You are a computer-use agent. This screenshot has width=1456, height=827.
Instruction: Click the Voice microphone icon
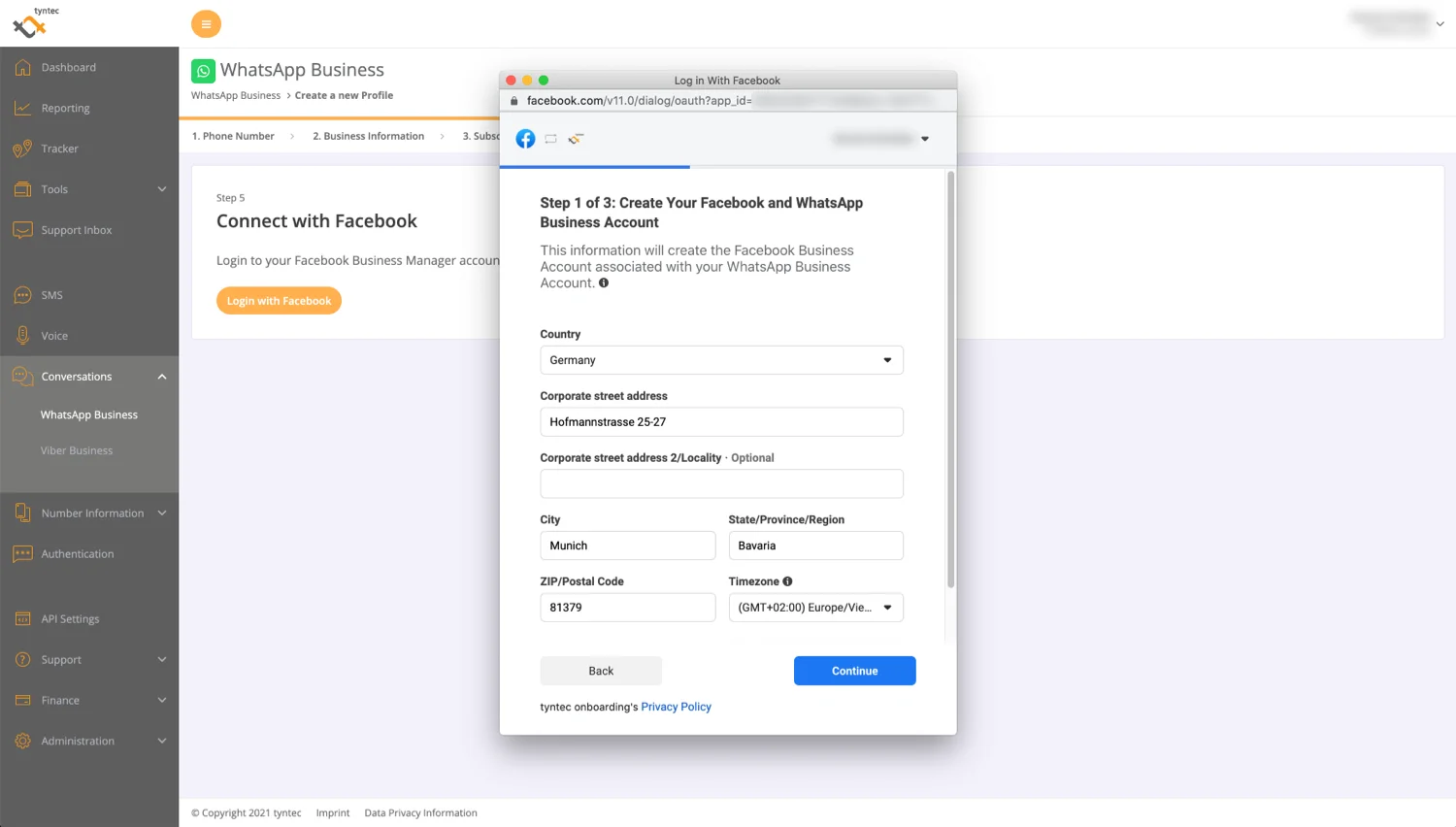pos(22,336)
